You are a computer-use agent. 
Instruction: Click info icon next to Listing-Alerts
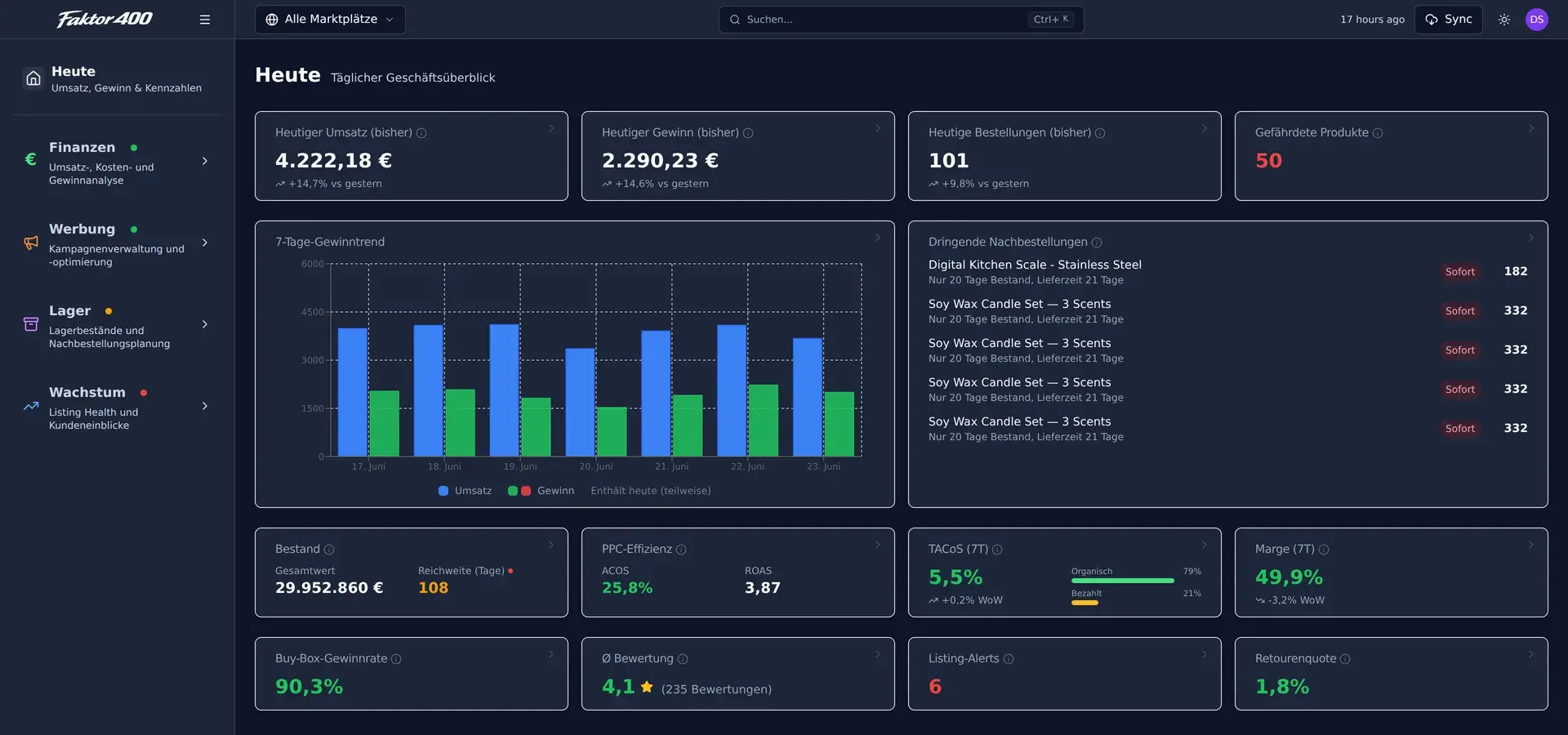point(1009,659)
